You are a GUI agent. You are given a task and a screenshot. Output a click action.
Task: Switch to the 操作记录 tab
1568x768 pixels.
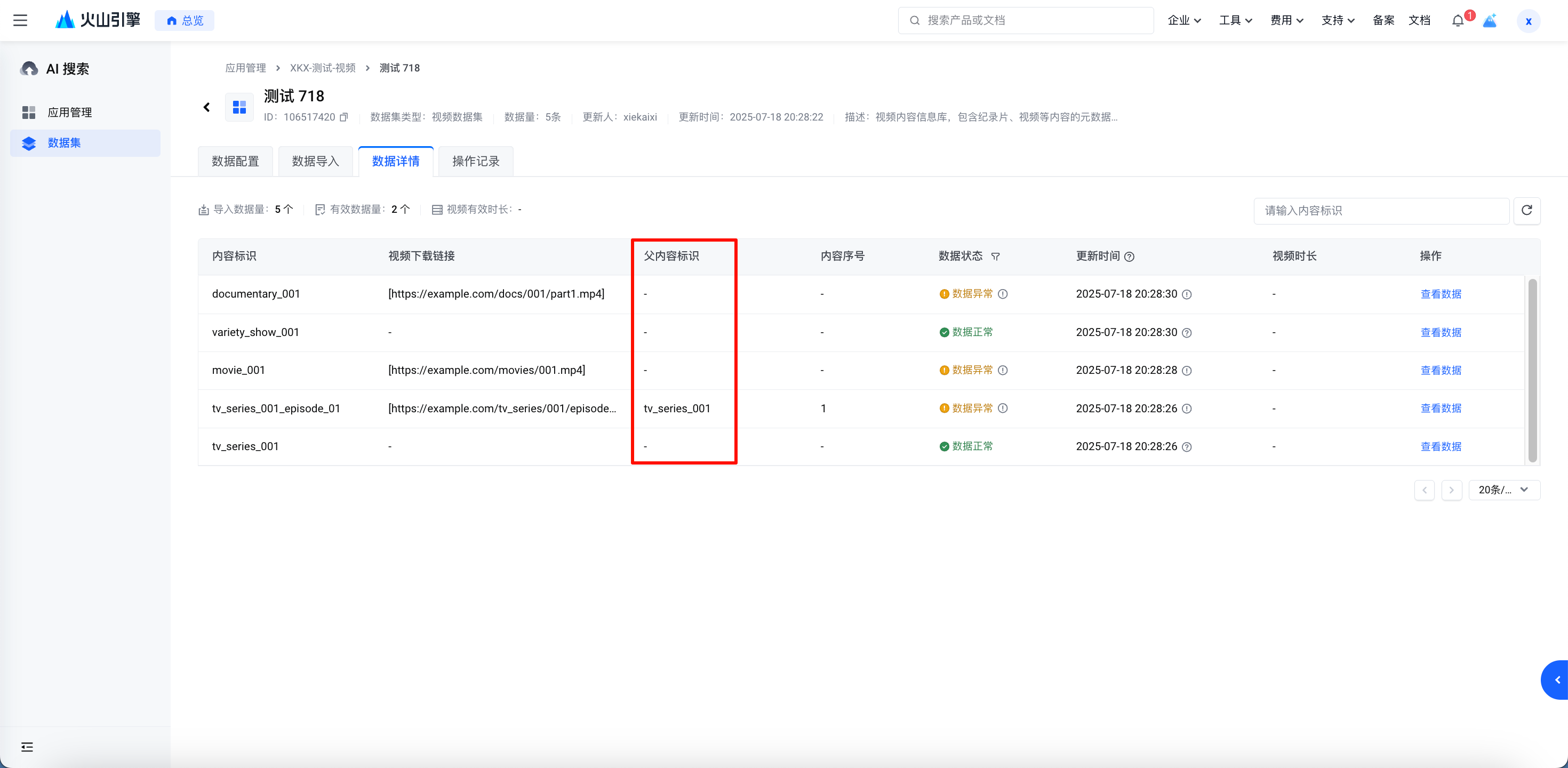pos(475,161)
